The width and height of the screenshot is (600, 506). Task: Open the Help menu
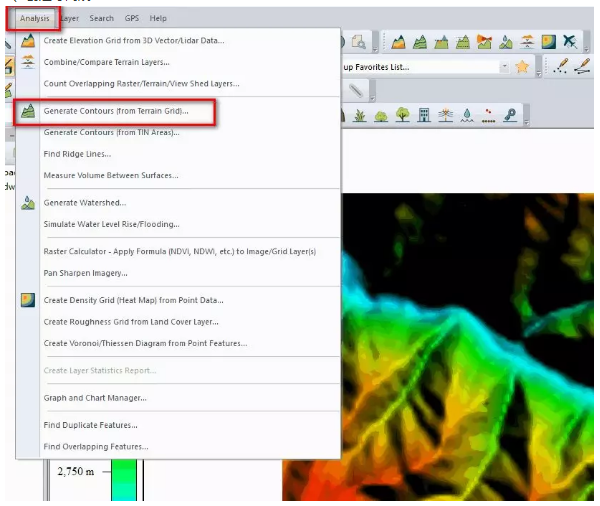(x=158, y=18)
